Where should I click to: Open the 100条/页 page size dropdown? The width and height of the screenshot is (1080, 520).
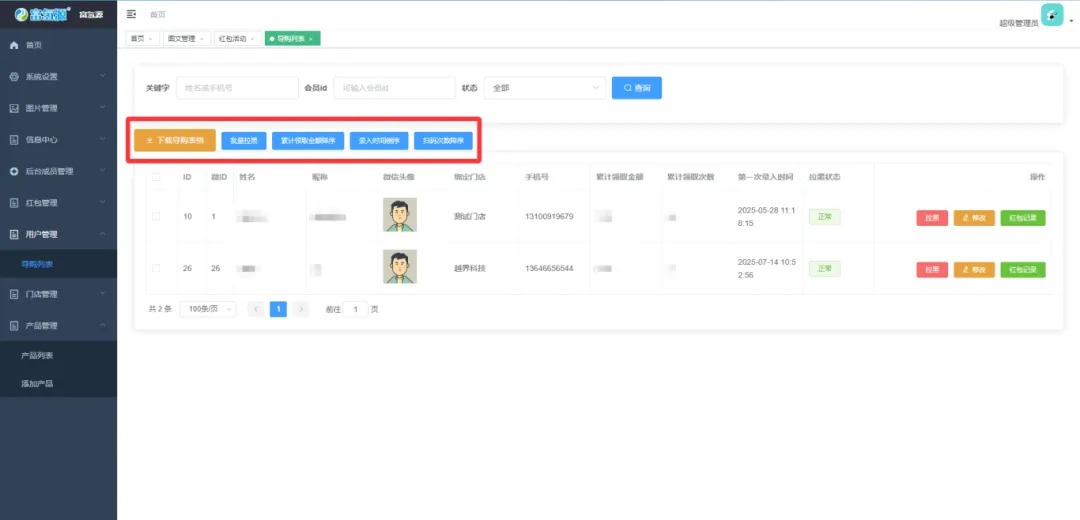point(207,309)
